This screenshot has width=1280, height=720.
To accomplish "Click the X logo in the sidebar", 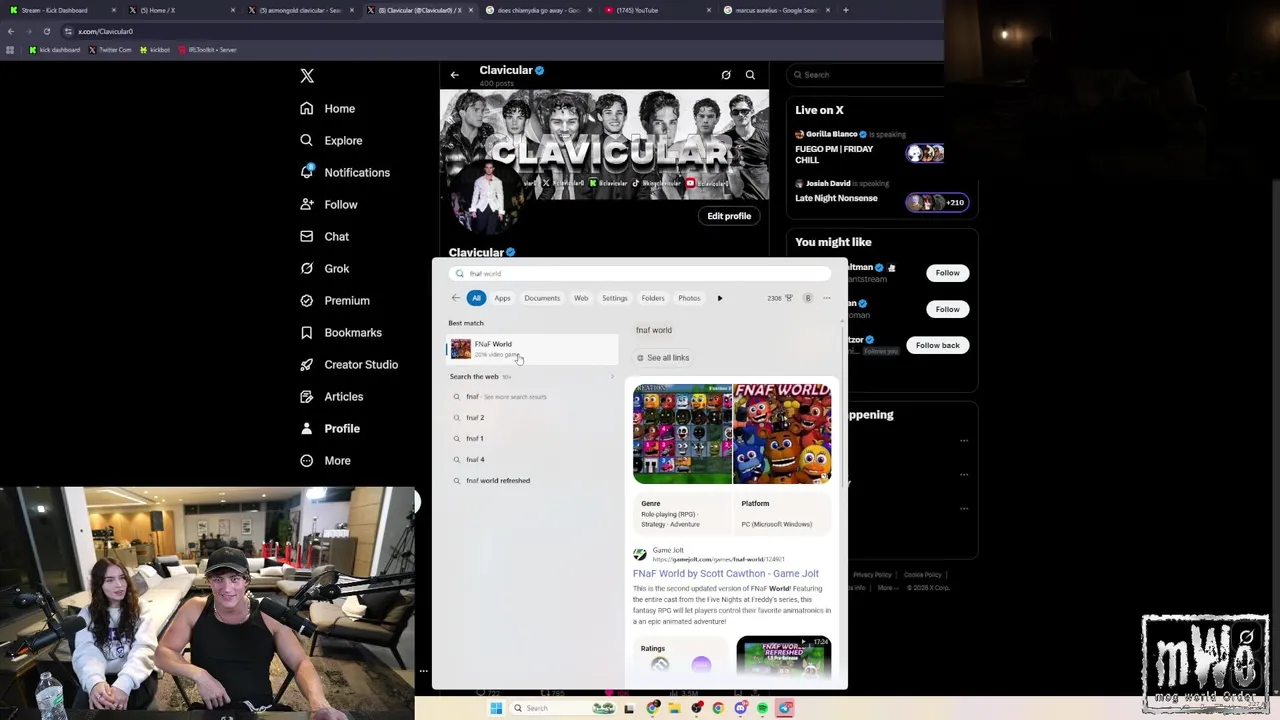I will click(x=307, y=76).
